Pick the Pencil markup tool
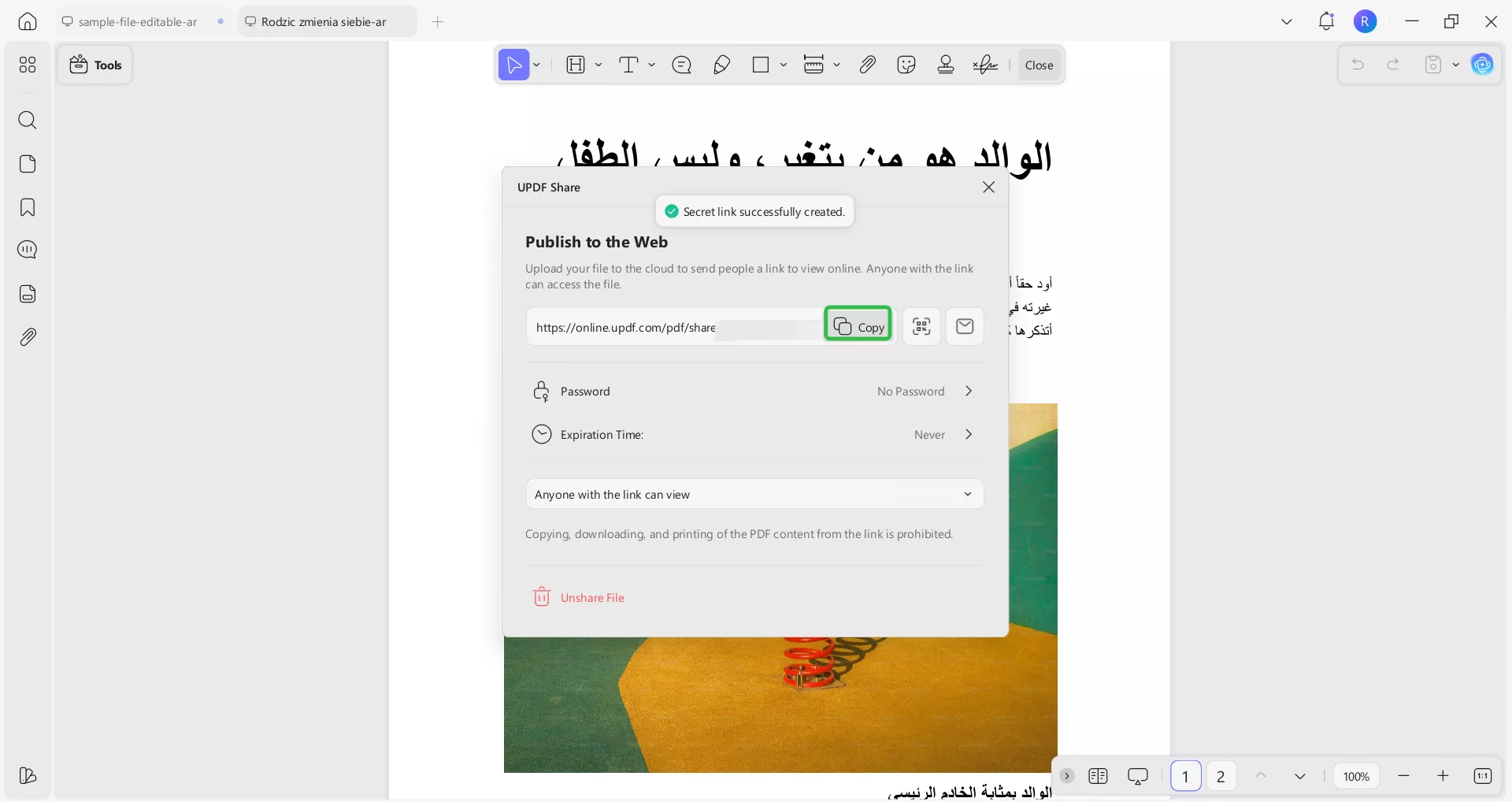 721,65
